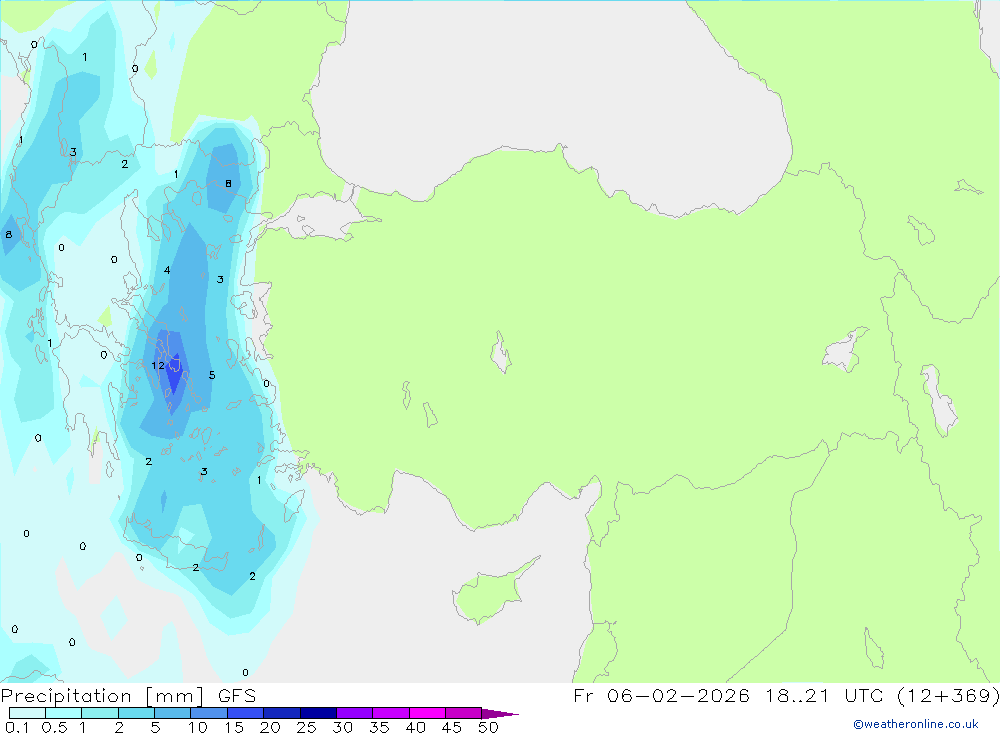Viewport: 1000px width, 733px height.
Task: Click the legend label "30"
Action: point(342,727)
